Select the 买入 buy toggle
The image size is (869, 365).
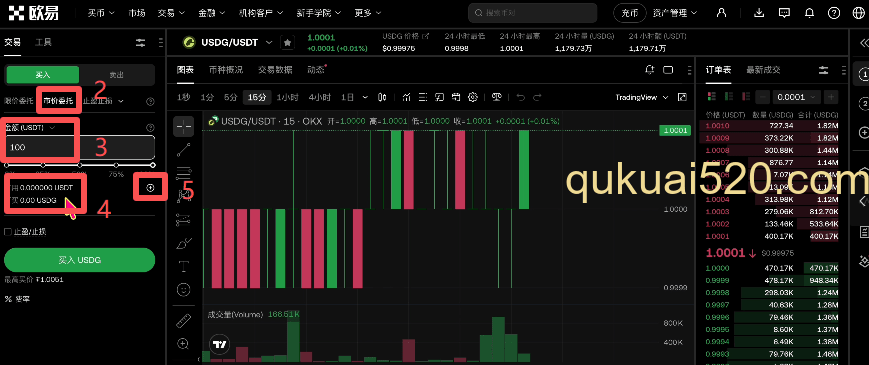43,75
